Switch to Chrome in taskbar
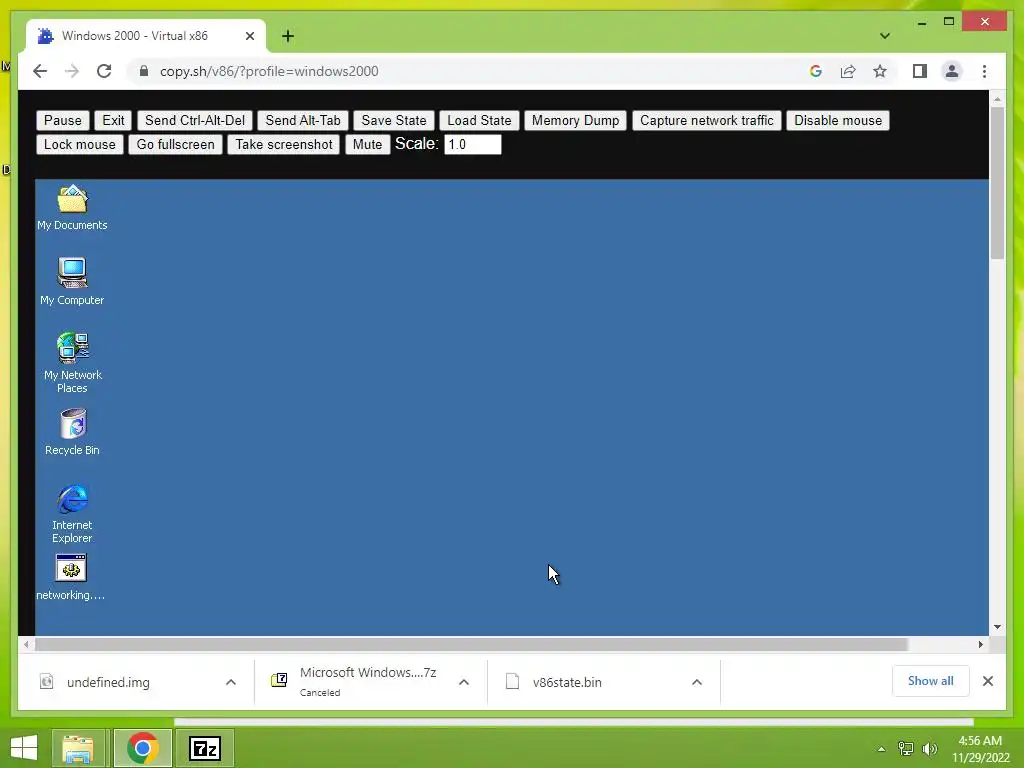 [142, 748]
